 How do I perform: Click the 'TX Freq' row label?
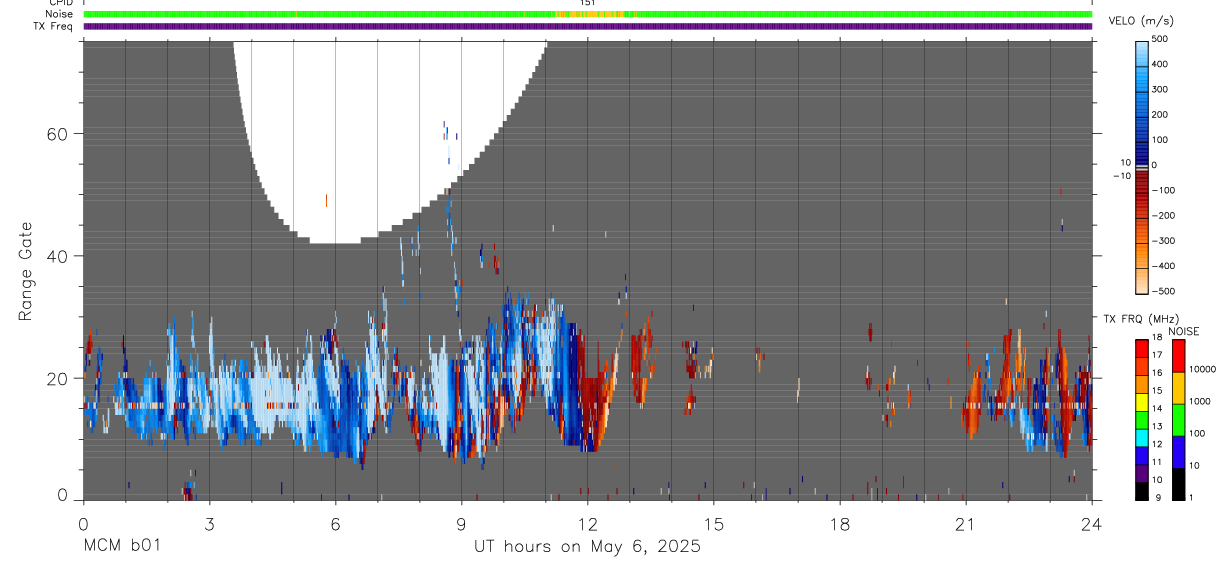55,26
